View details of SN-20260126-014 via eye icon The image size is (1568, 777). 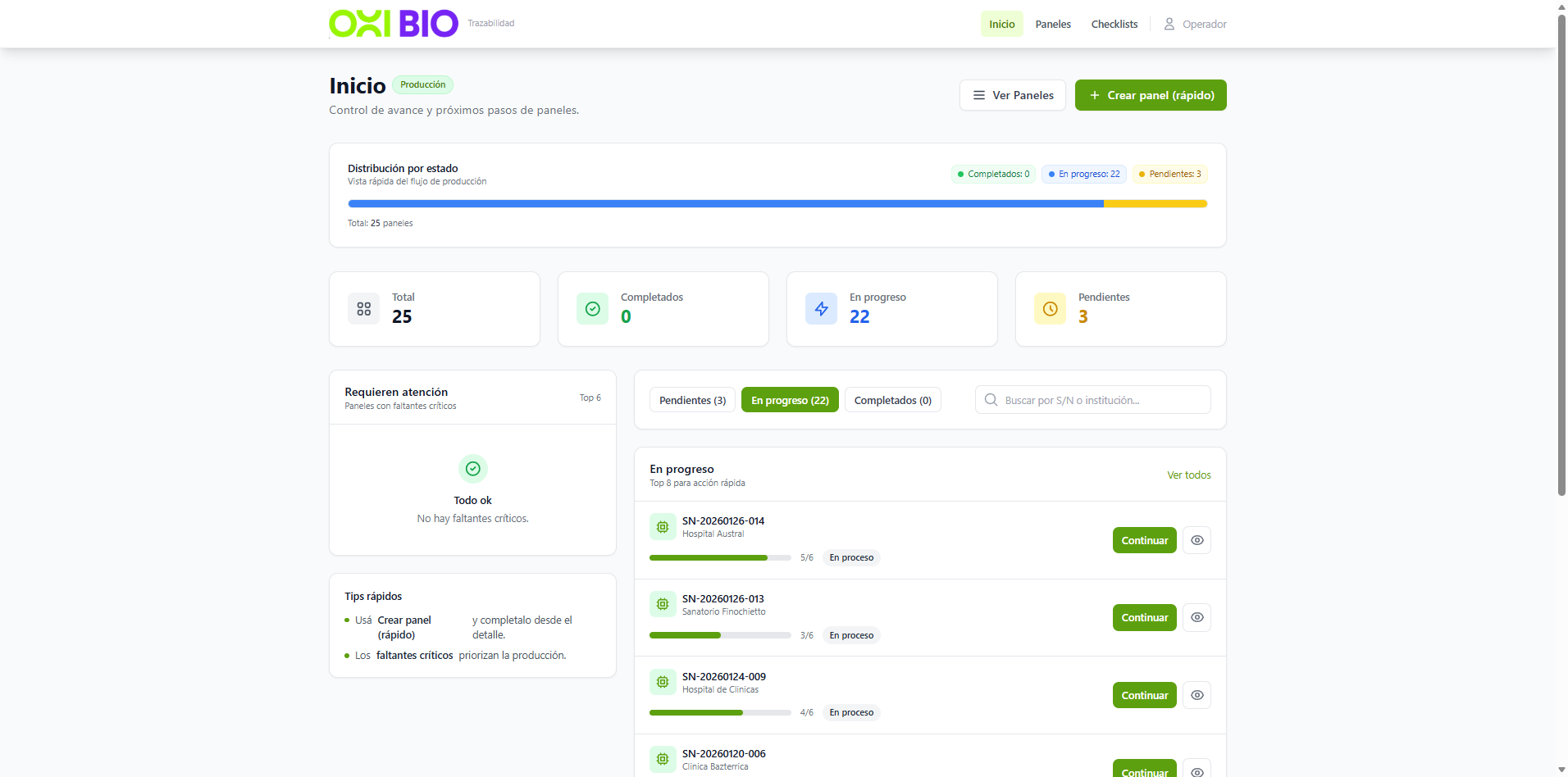click(x=1197, y=540)
